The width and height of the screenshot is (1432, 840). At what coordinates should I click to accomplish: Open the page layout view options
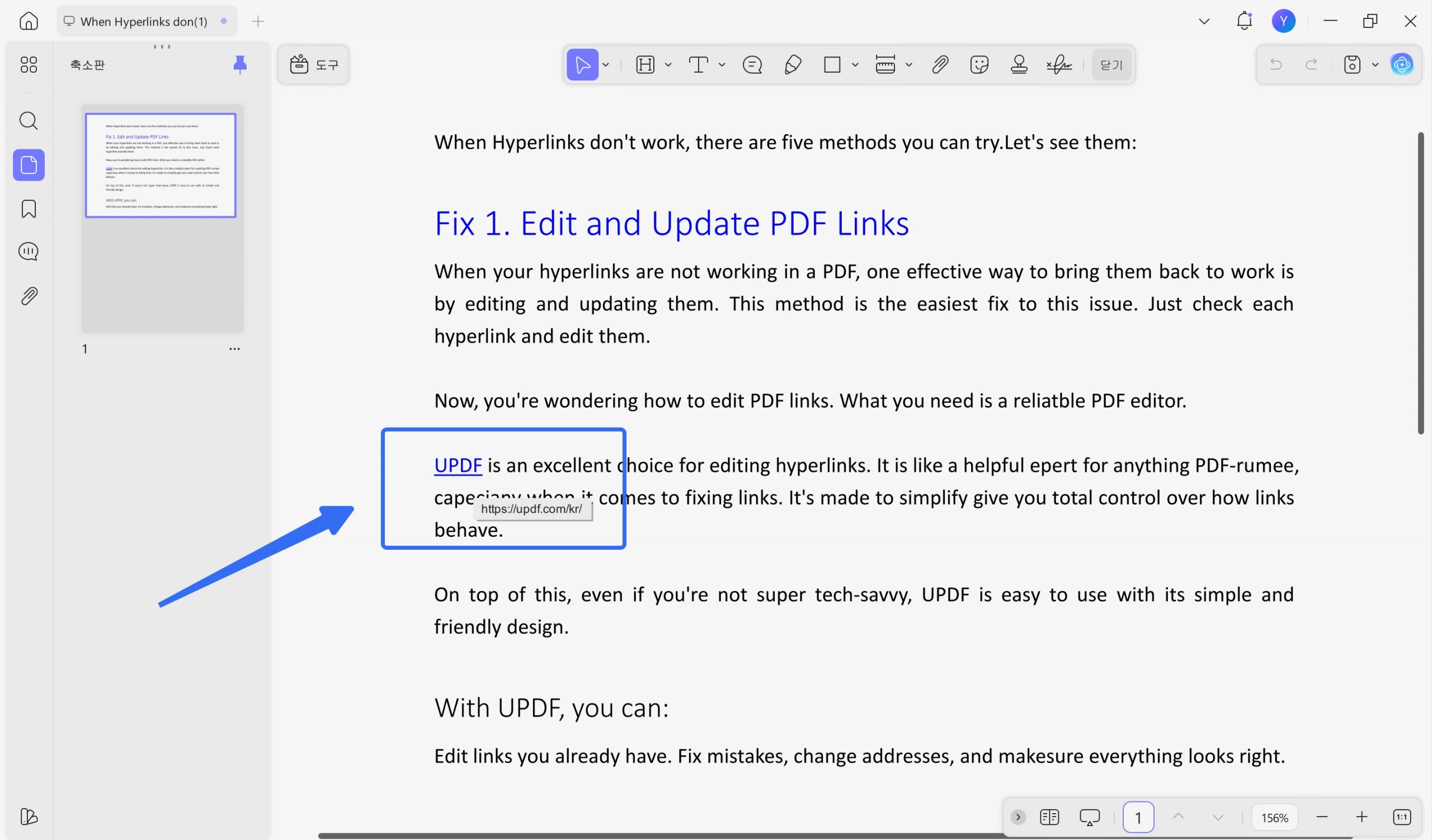tap(1049, 817)
